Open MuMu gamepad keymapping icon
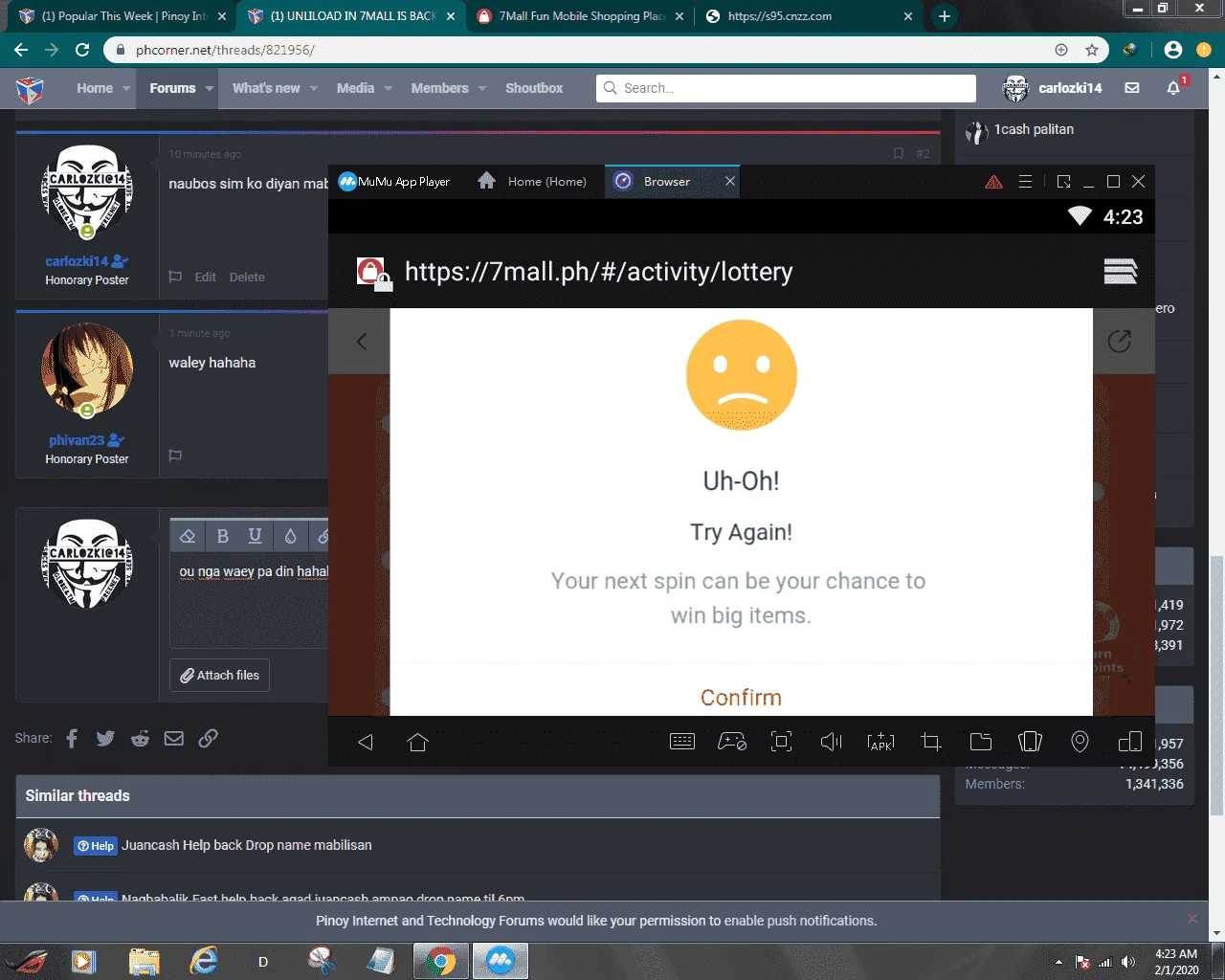This screenshot has height=980, width=1225. [732, 742]
